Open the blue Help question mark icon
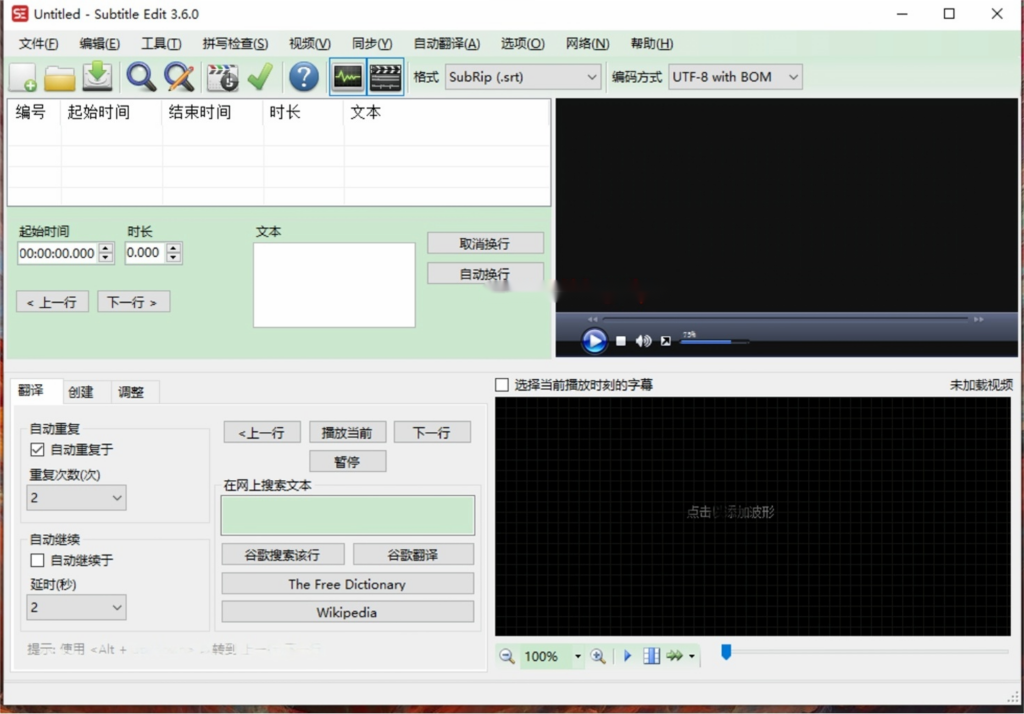Viewport: 1024px width, 714px height. click(x=303, y=77)
